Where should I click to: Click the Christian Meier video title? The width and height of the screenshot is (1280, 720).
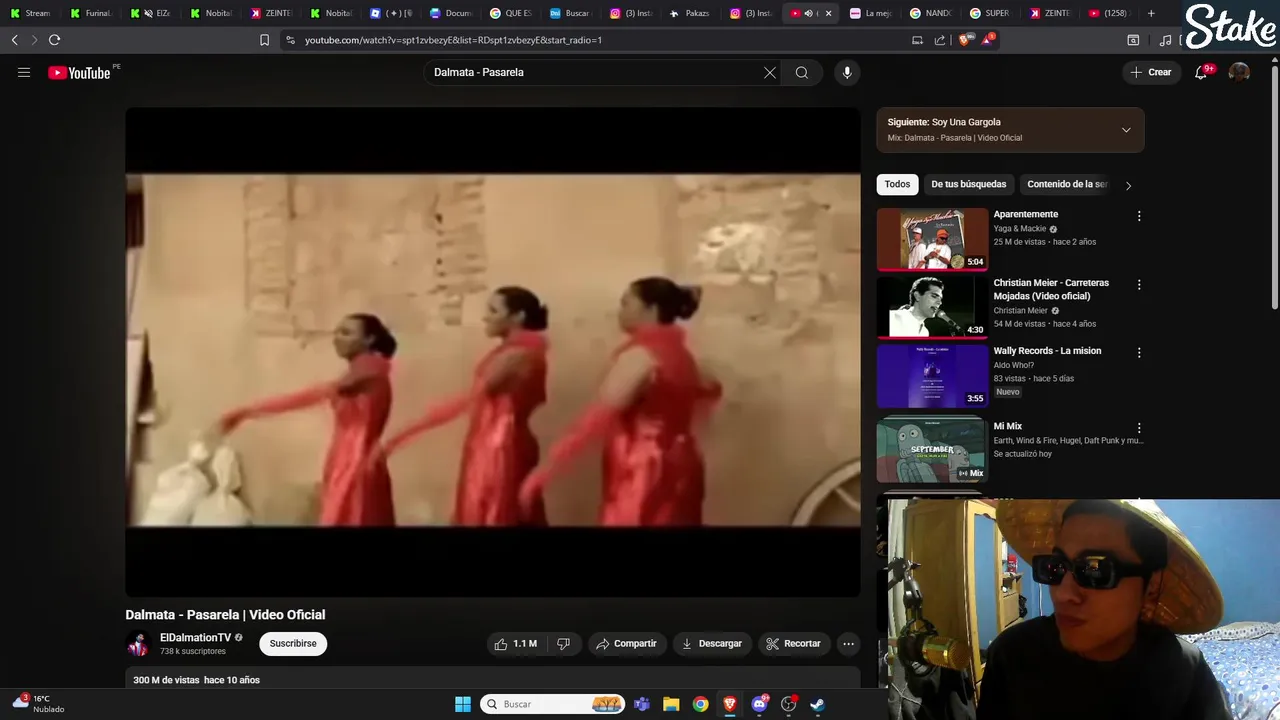pyautogui.click(x=1051, y=289)
